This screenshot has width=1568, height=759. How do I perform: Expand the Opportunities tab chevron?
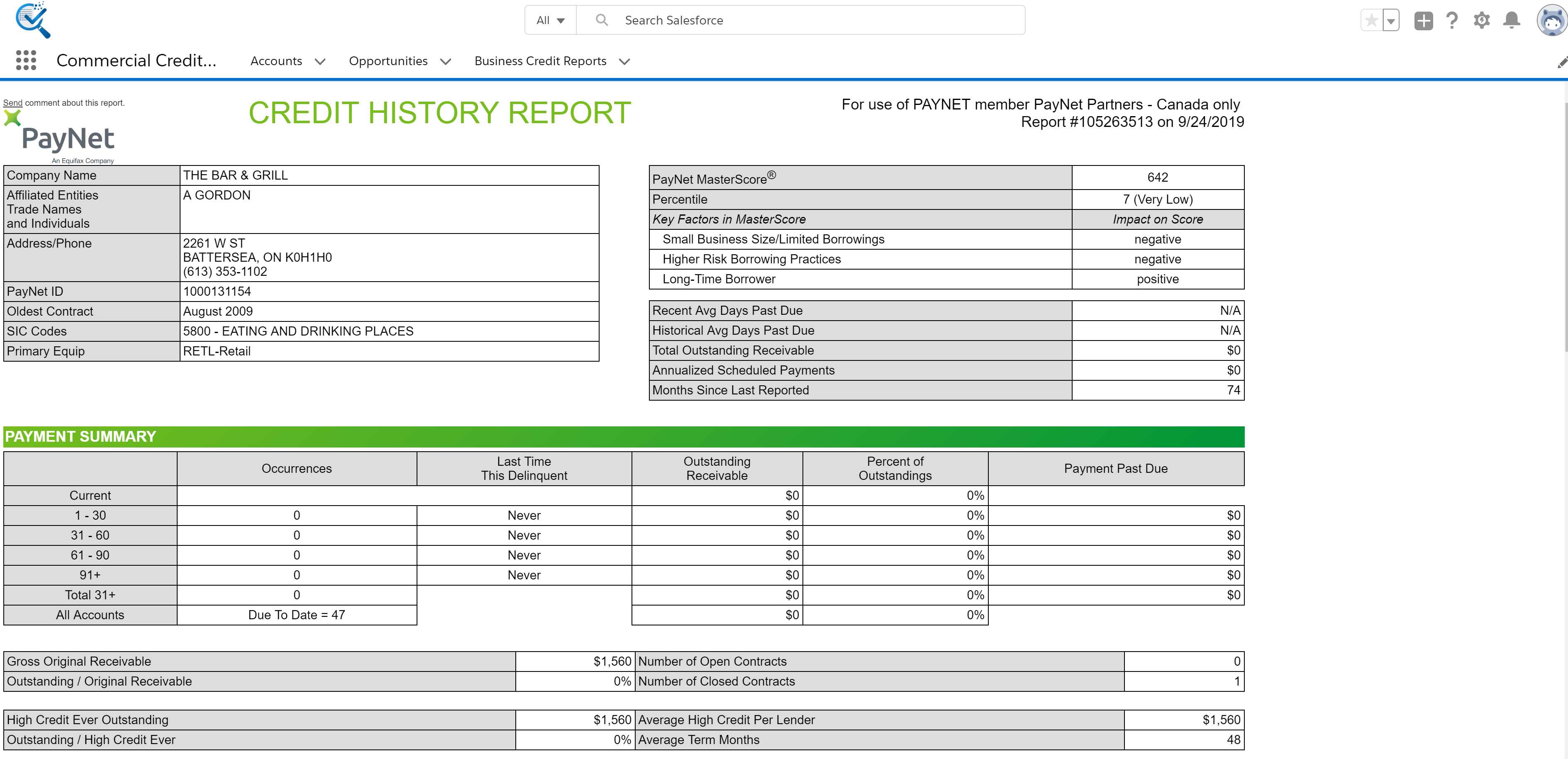446,61
